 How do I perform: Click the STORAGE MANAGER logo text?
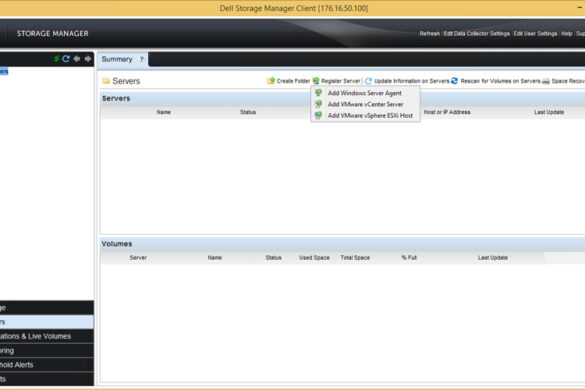click(x=53, y=34)
